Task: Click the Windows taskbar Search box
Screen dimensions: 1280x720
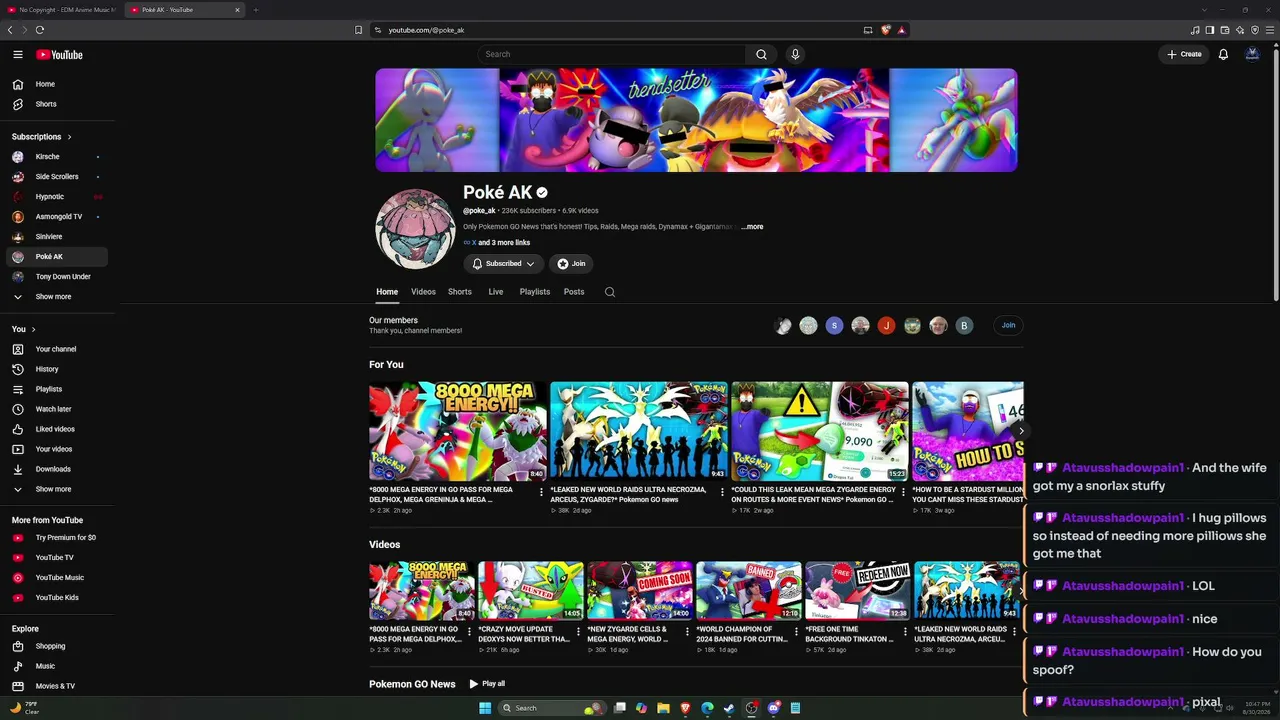Action: point(552,708)
